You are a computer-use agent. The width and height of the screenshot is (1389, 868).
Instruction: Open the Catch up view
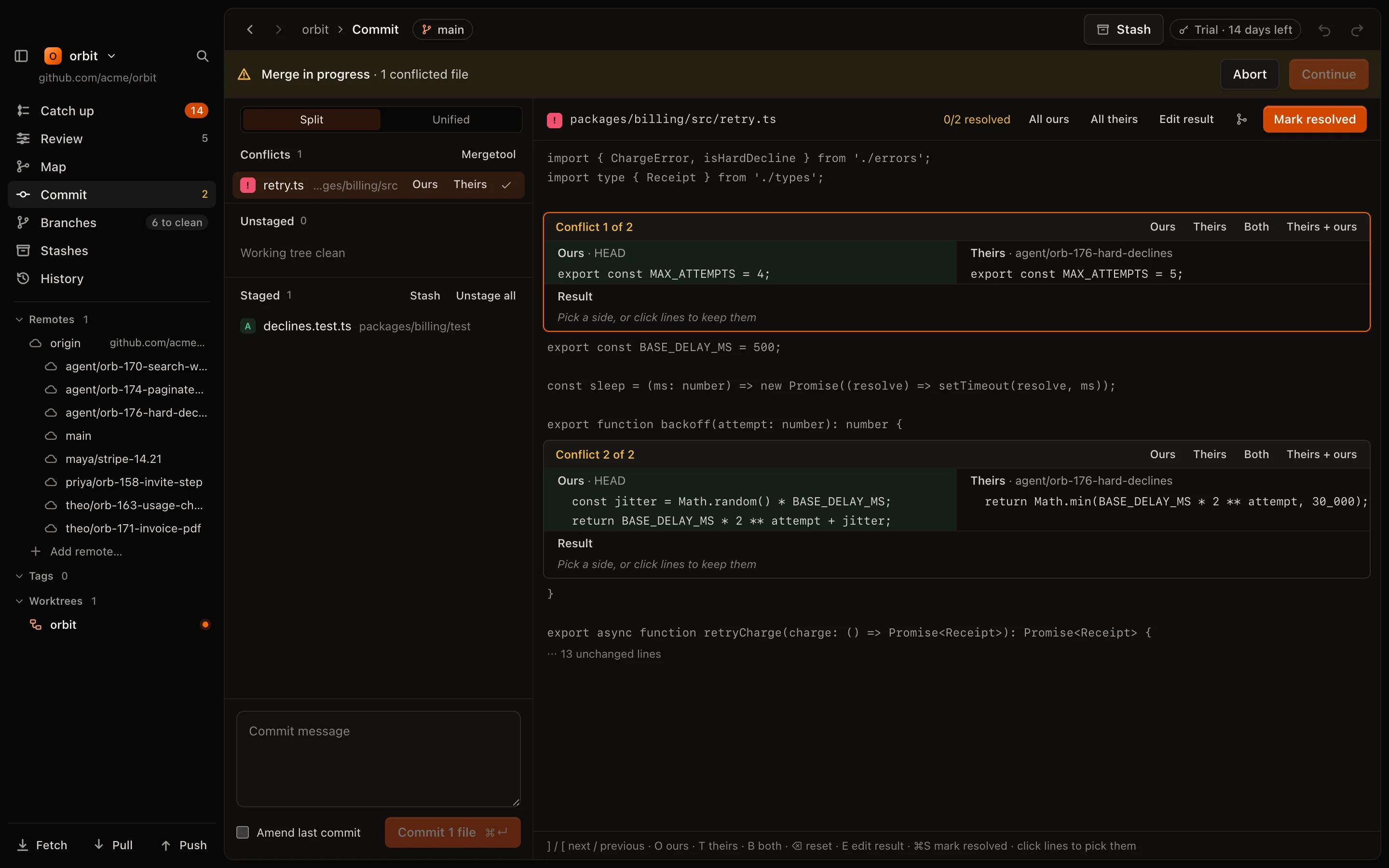click(112, 111)
